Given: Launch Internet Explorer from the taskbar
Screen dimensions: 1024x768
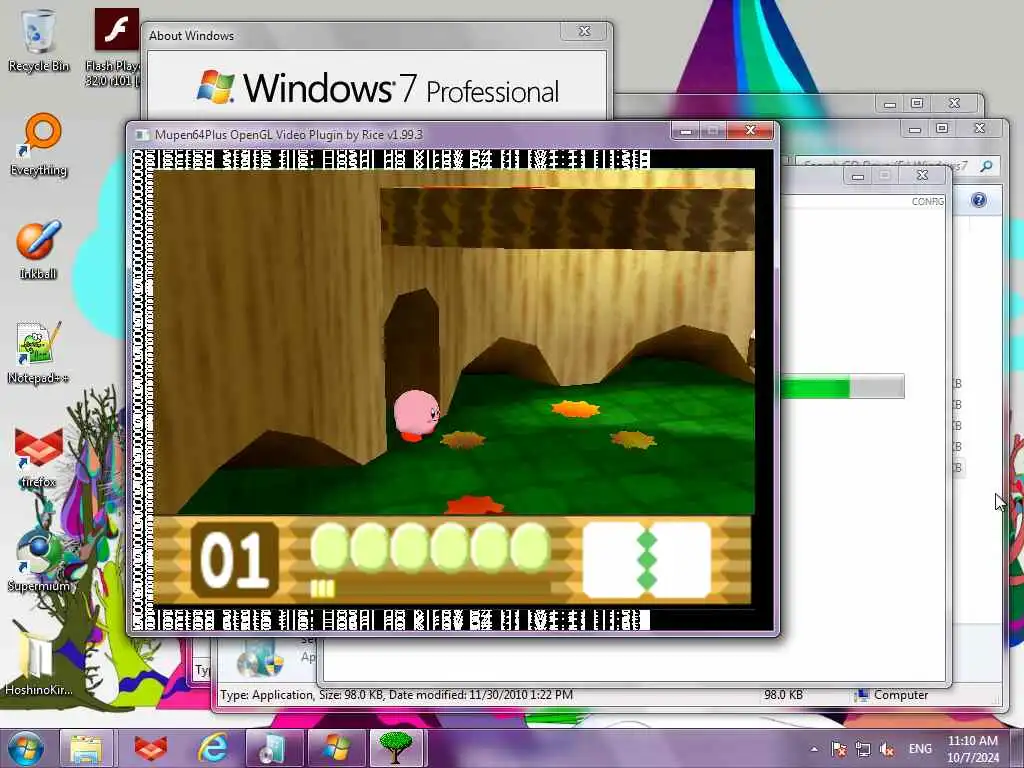Looking at the screenshot, I should [213, 748].
